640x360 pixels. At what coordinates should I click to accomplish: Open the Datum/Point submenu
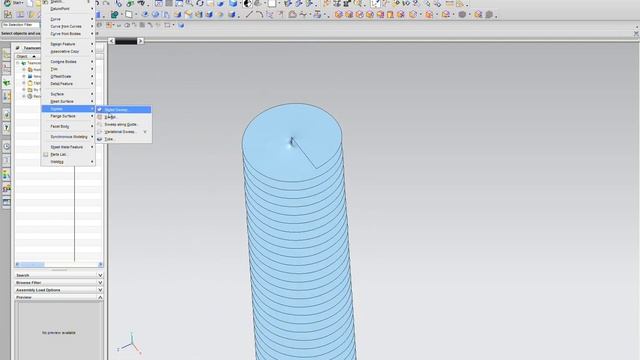coord(68,9)
